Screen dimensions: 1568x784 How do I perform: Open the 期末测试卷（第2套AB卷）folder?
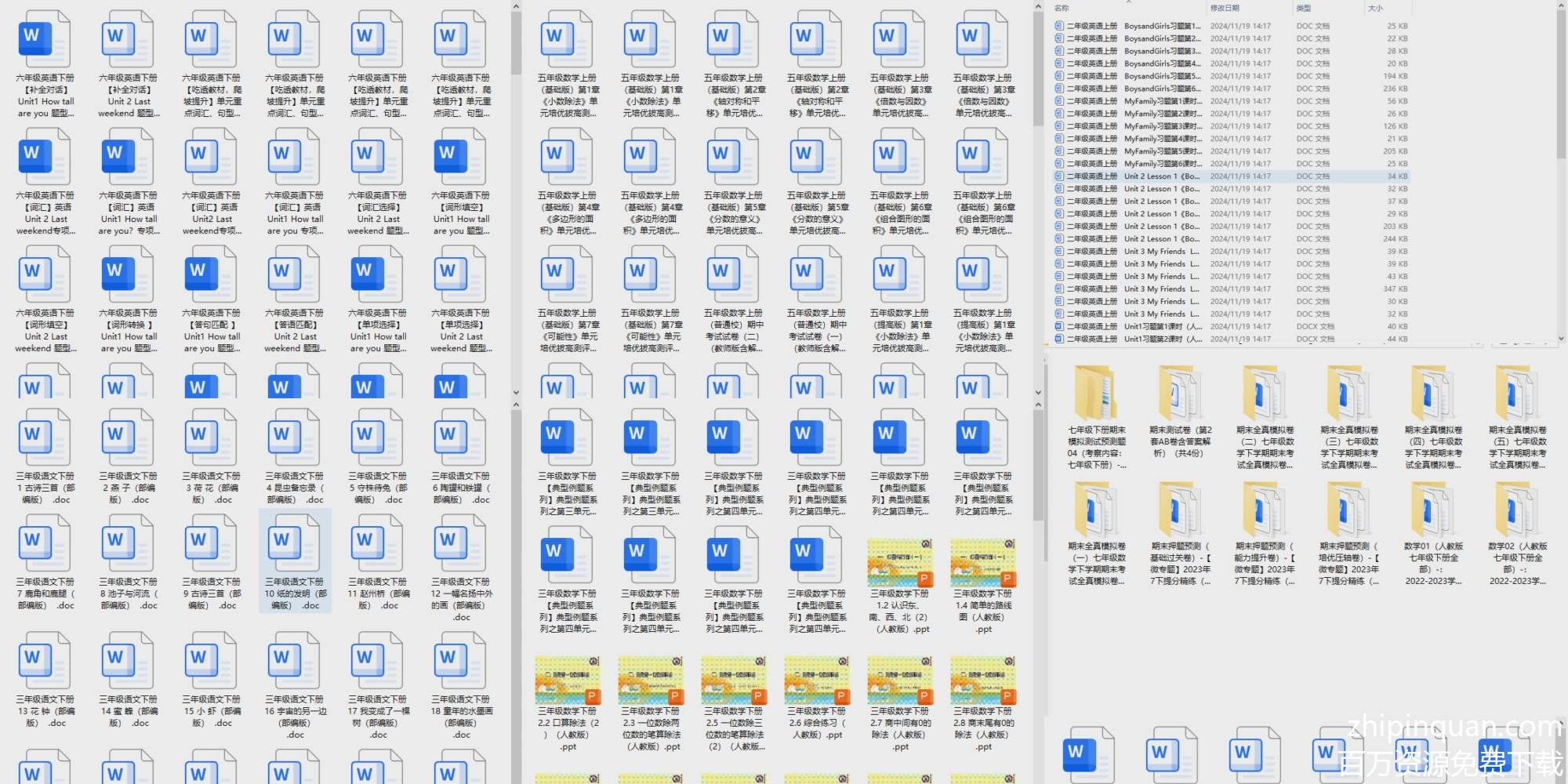pyautogui.click(x=1180, y=397)
